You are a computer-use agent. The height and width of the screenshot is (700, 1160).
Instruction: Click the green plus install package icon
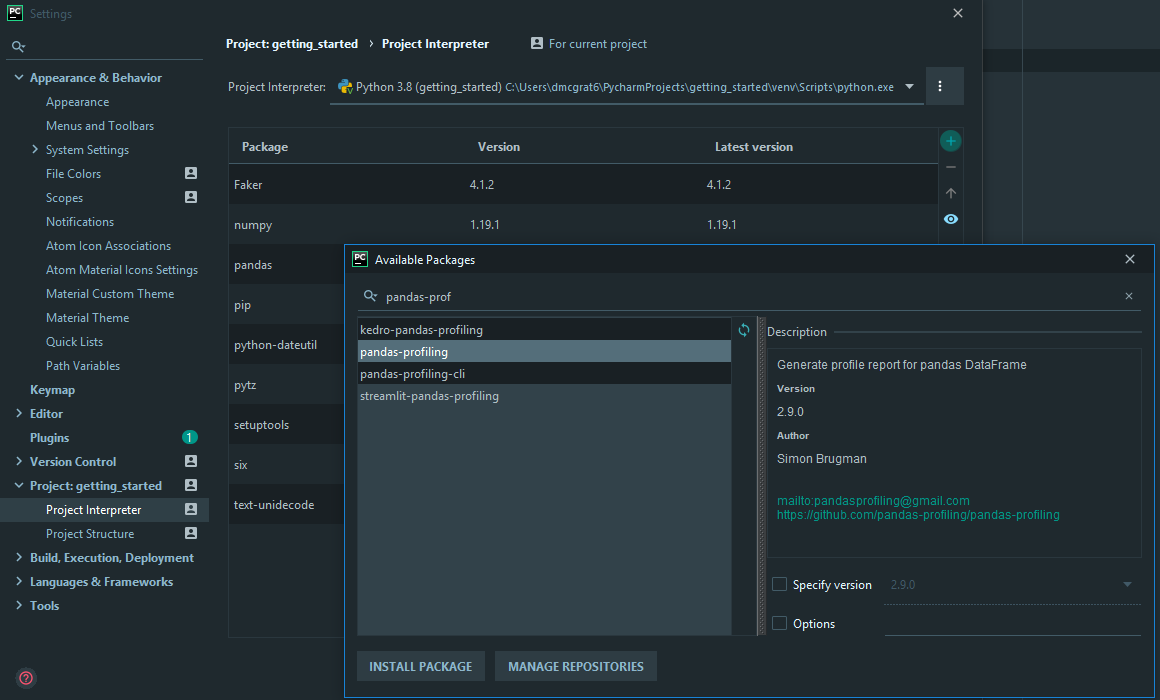(950, 141)
